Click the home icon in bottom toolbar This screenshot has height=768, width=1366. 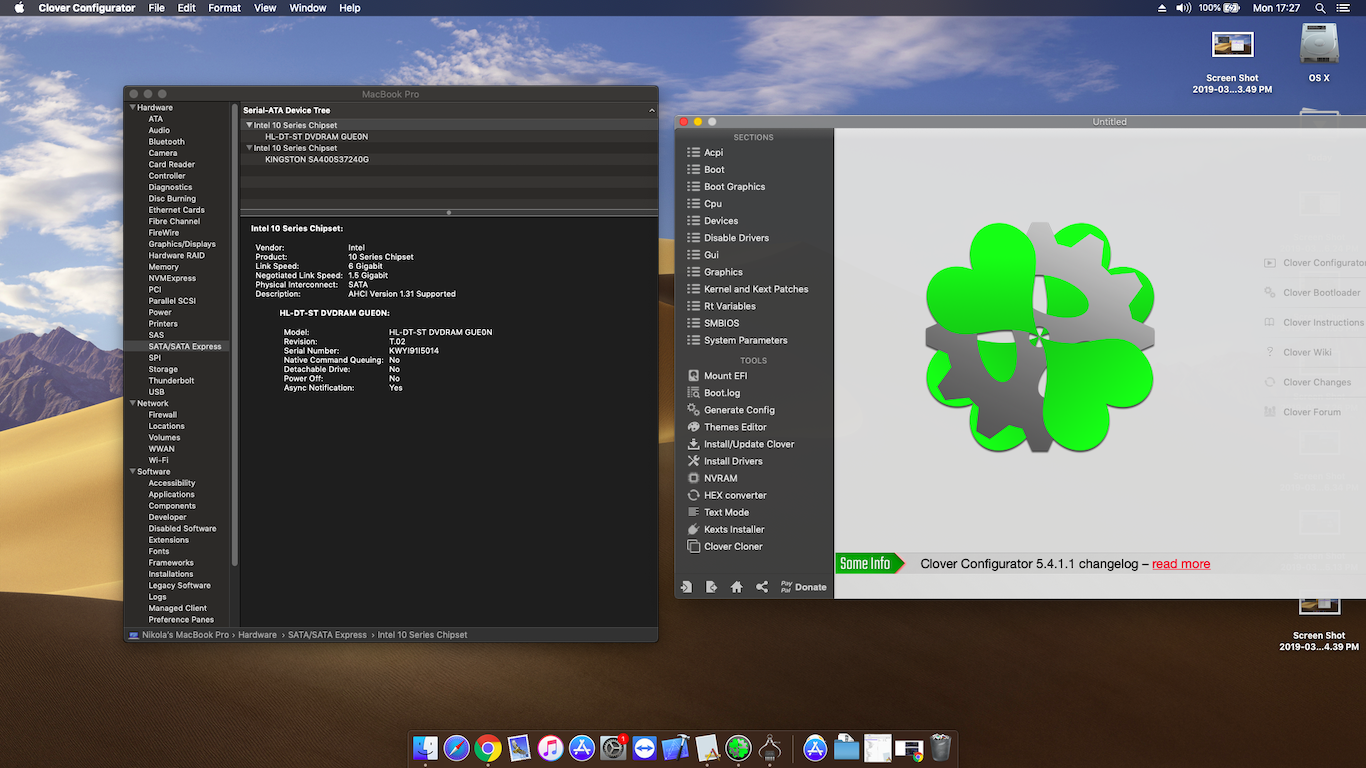click(737, 587)
